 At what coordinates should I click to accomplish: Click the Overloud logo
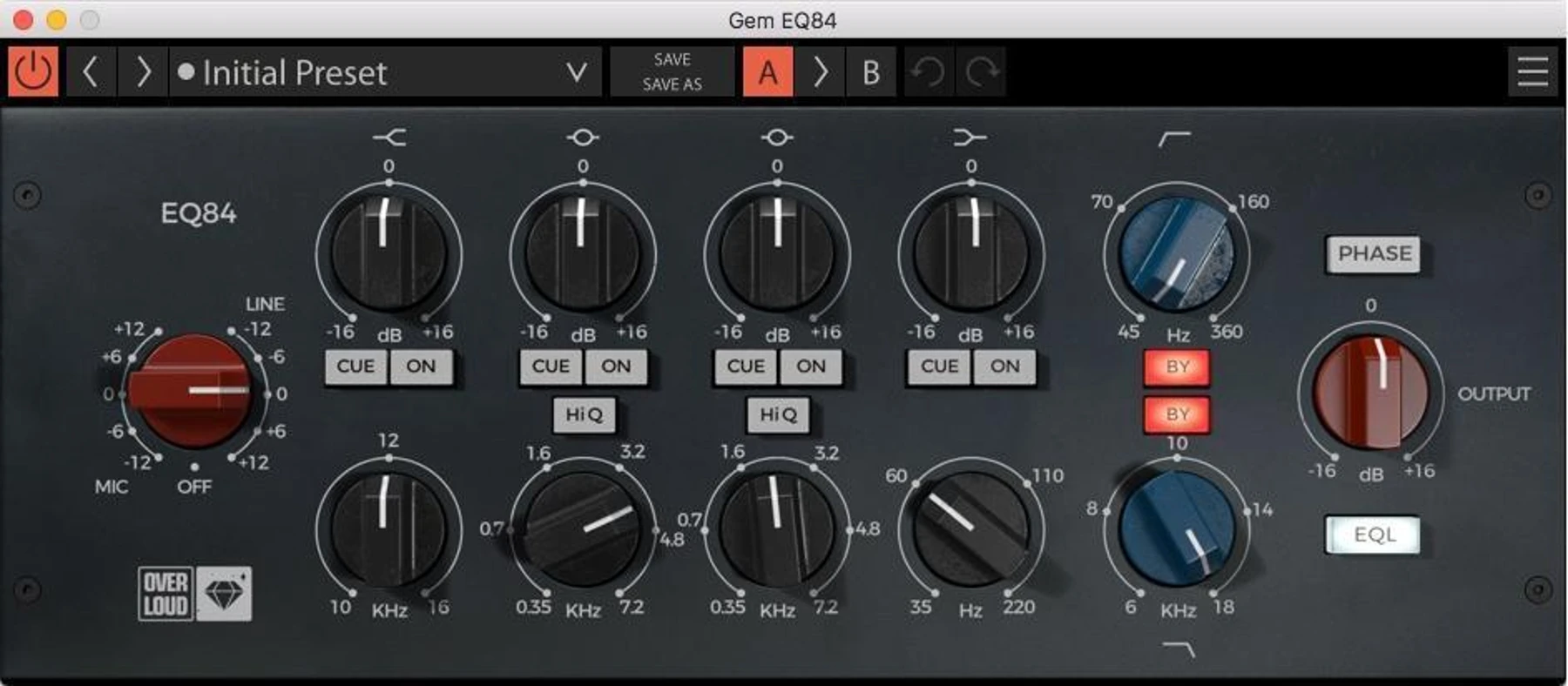166,594
